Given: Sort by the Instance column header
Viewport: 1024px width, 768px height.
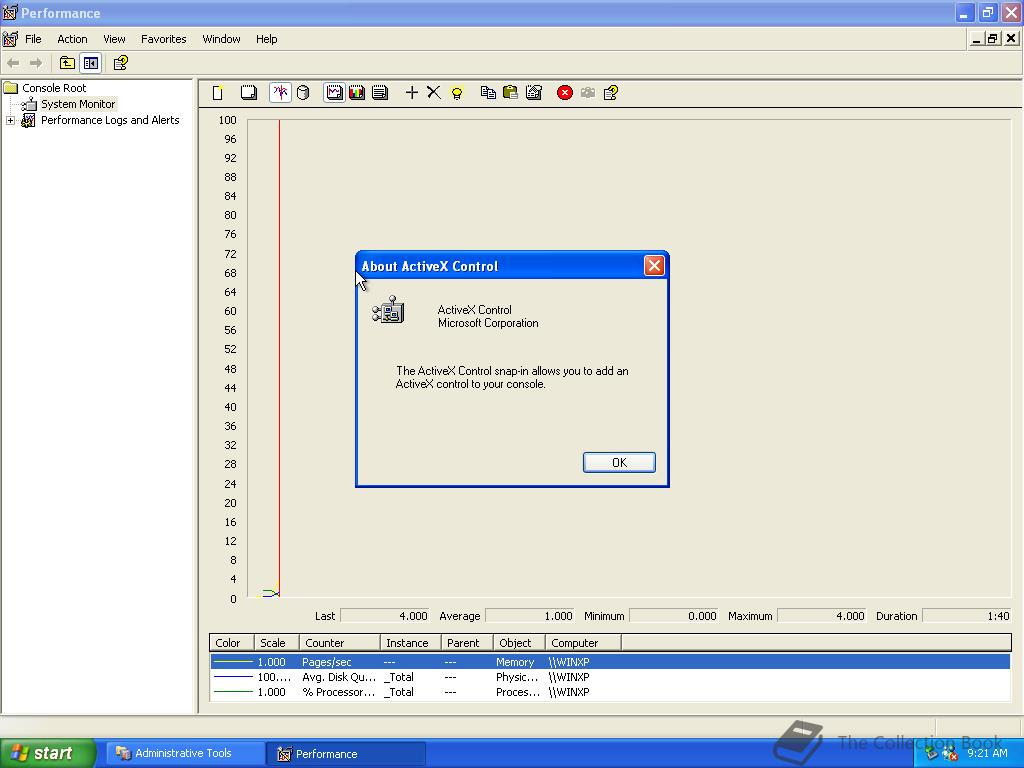Looking at the screenshot, I should pyautogui.click(x=411, y=643).
